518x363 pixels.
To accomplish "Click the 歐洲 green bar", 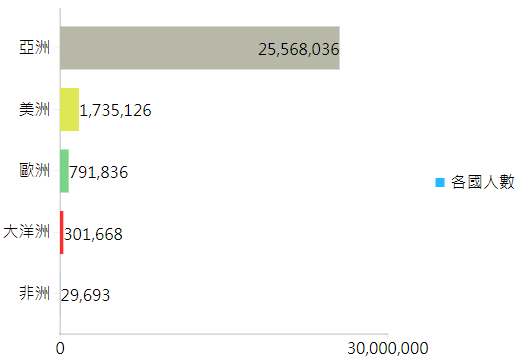I will pos(64,171).
